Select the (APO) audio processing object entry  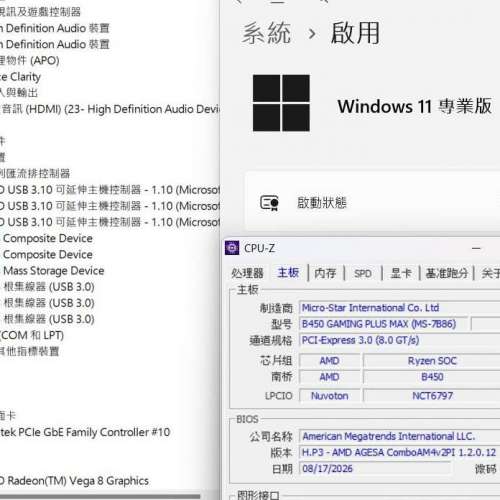click(x=30, y=61)
